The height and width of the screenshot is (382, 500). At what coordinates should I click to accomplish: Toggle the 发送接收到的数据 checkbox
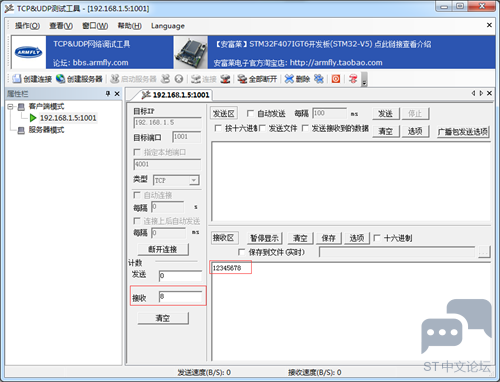pyautogui.click(x=305, y=128)
